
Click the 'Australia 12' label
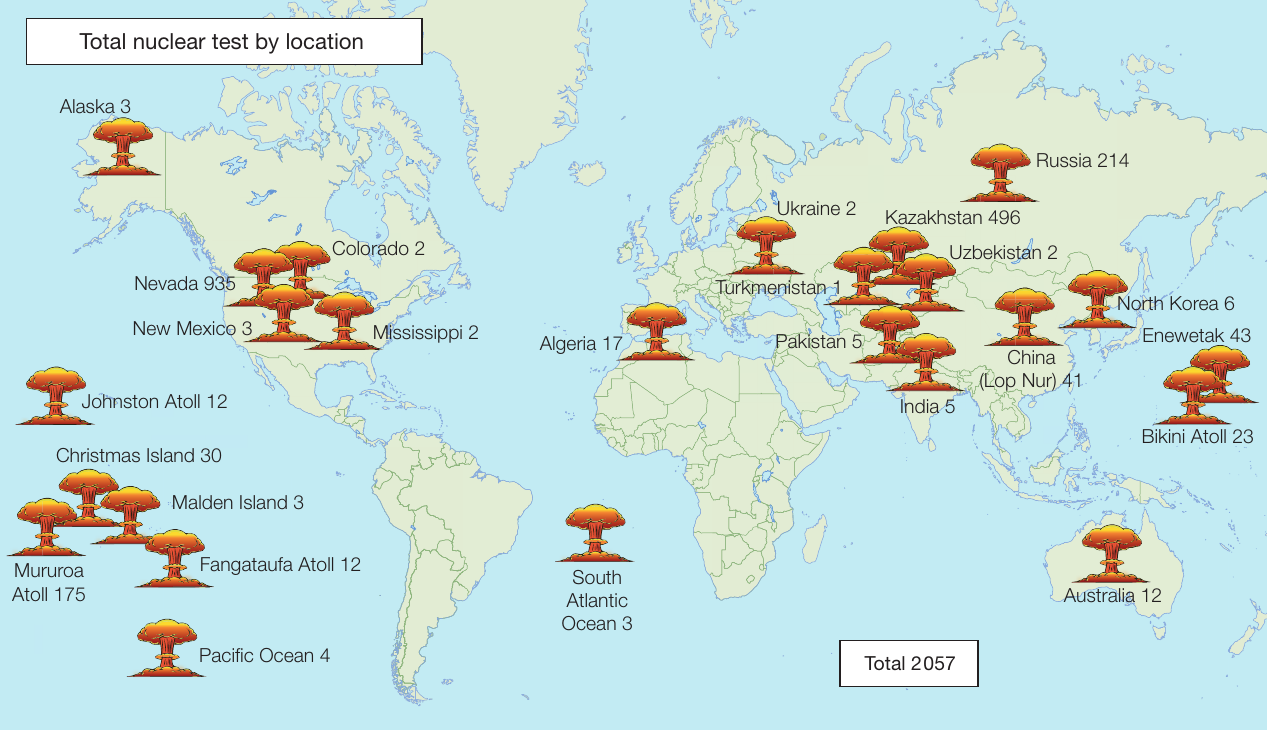(1112, 596)
